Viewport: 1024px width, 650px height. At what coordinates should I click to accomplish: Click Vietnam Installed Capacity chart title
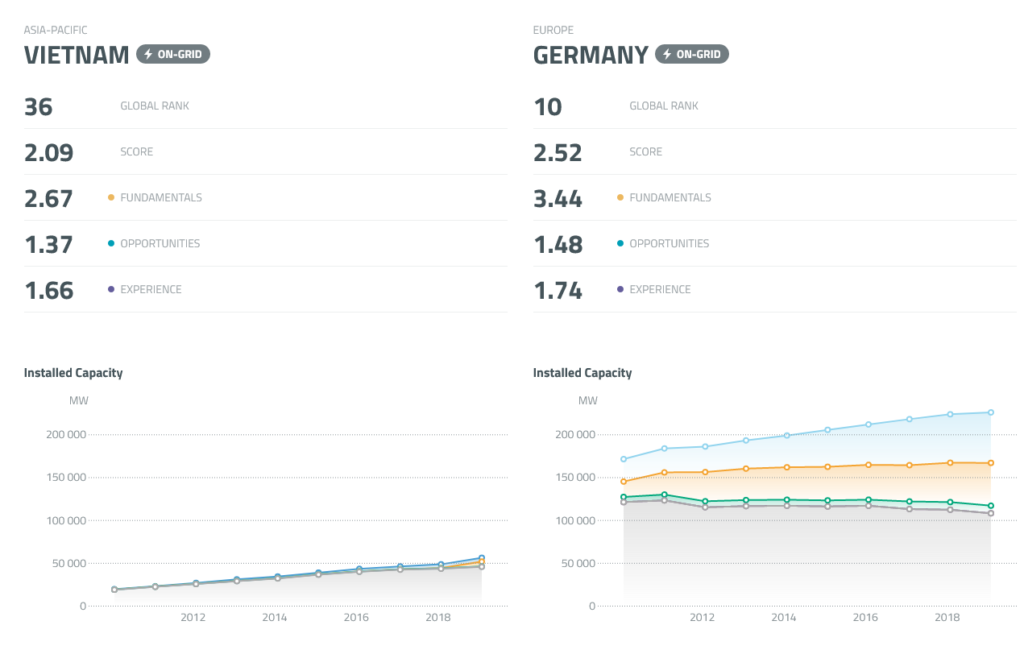click(73, 373)
